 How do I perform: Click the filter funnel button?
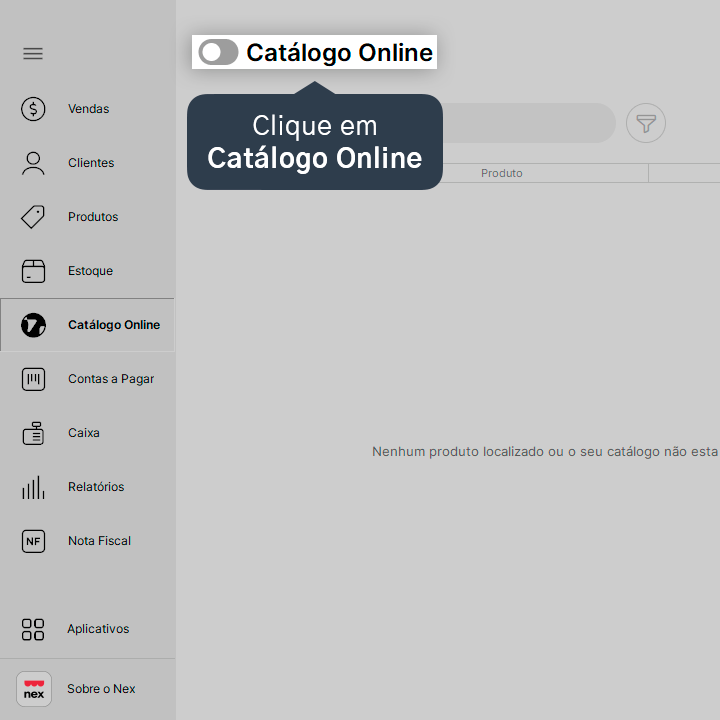tap(646, 123)
